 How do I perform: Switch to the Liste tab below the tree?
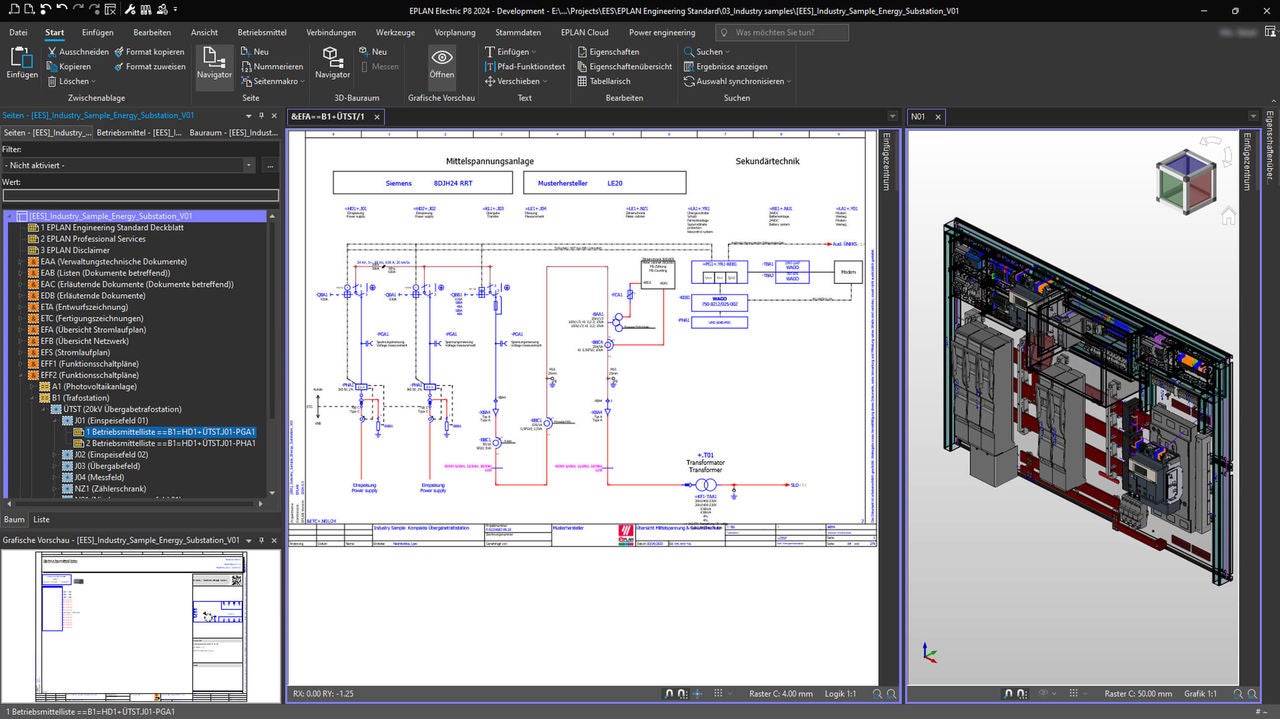pyautogui.click(x=44, y=519)
